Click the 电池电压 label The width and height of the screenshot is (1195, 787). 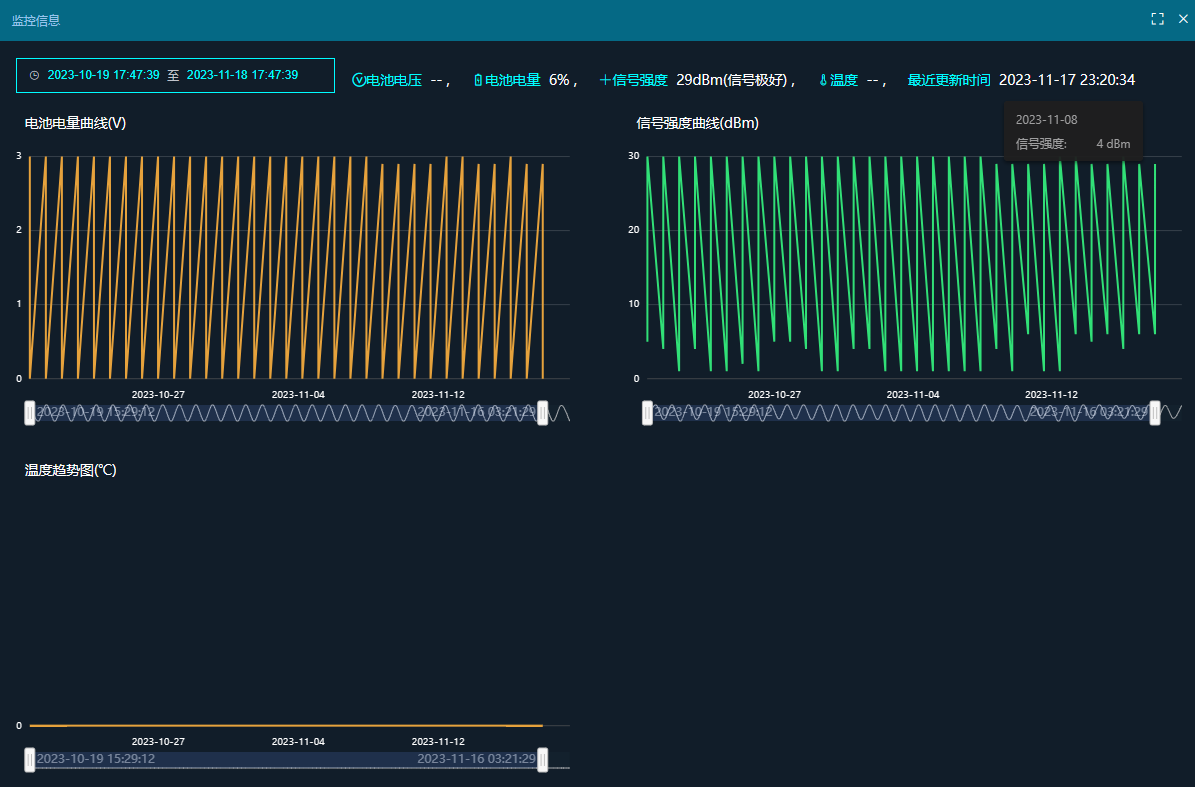click(394, 80)
